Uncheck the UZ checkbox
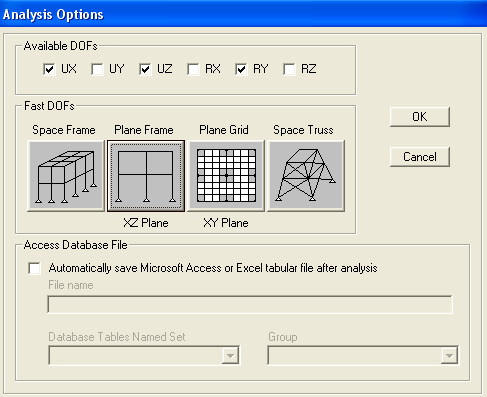The width and height of the screenshot is (487, 397). click(145, 69)
